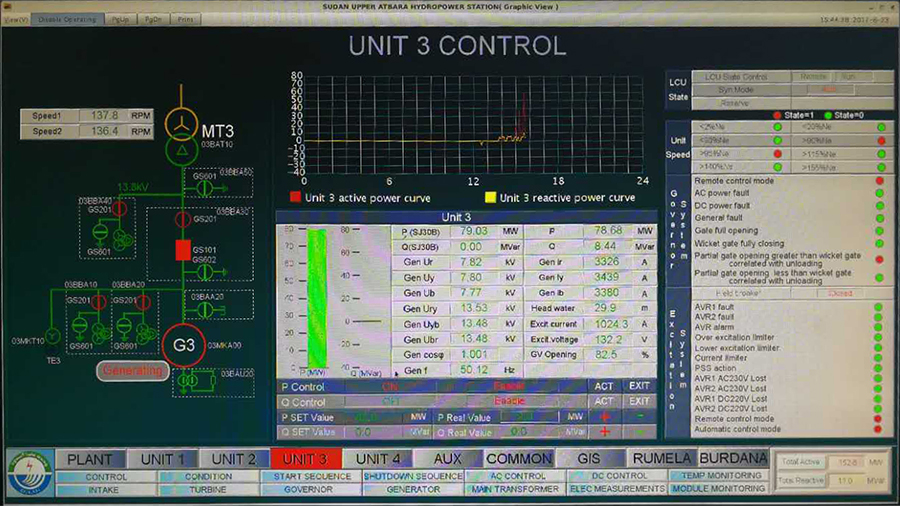The height and width of the screenshot is (506, 900).
Task: Click the station logo in bottom-left corner
Action: coord(30,474)
